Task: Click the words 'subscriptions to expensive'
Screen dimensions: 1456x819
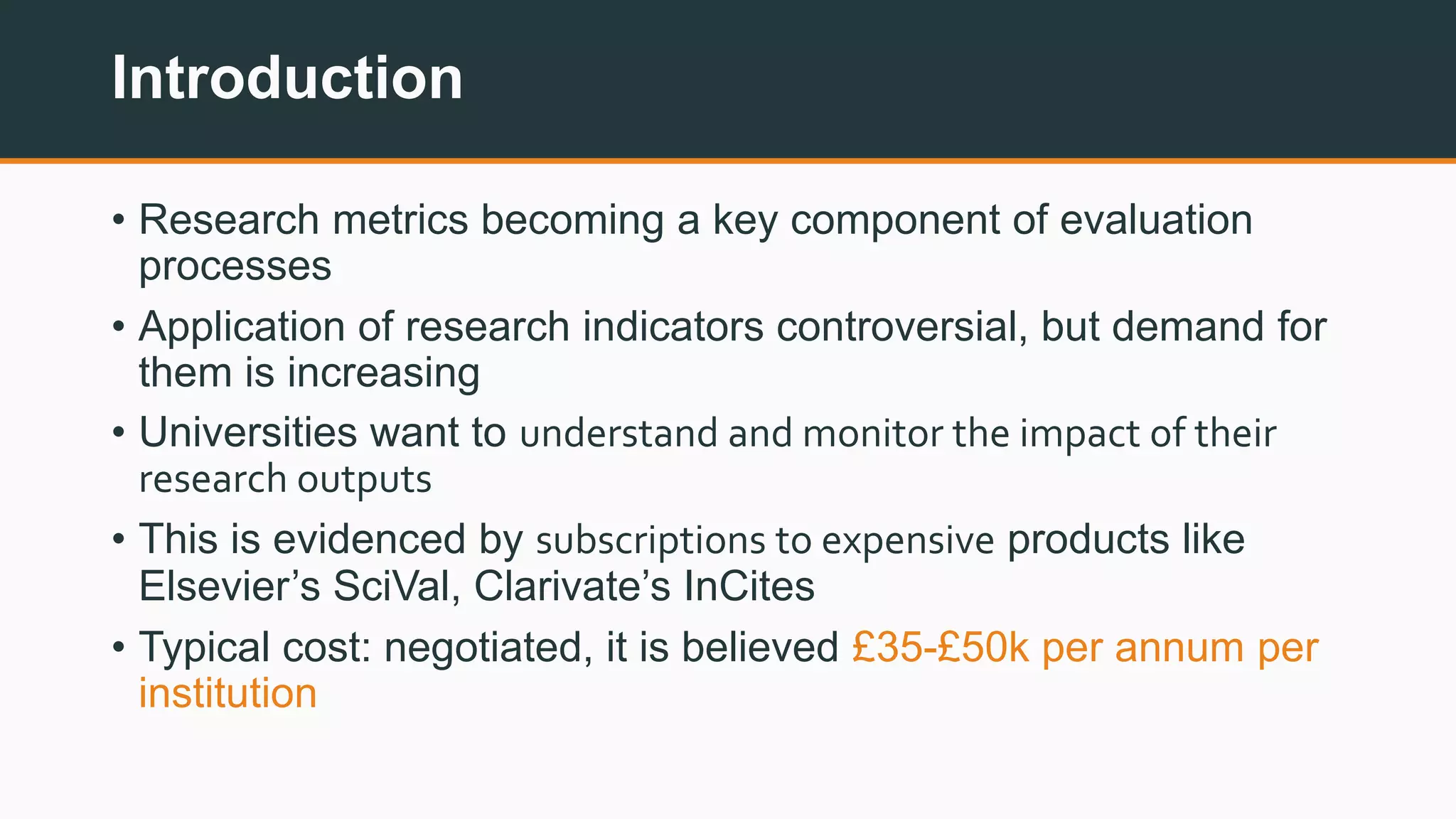Action: click(x=765, y=541)
